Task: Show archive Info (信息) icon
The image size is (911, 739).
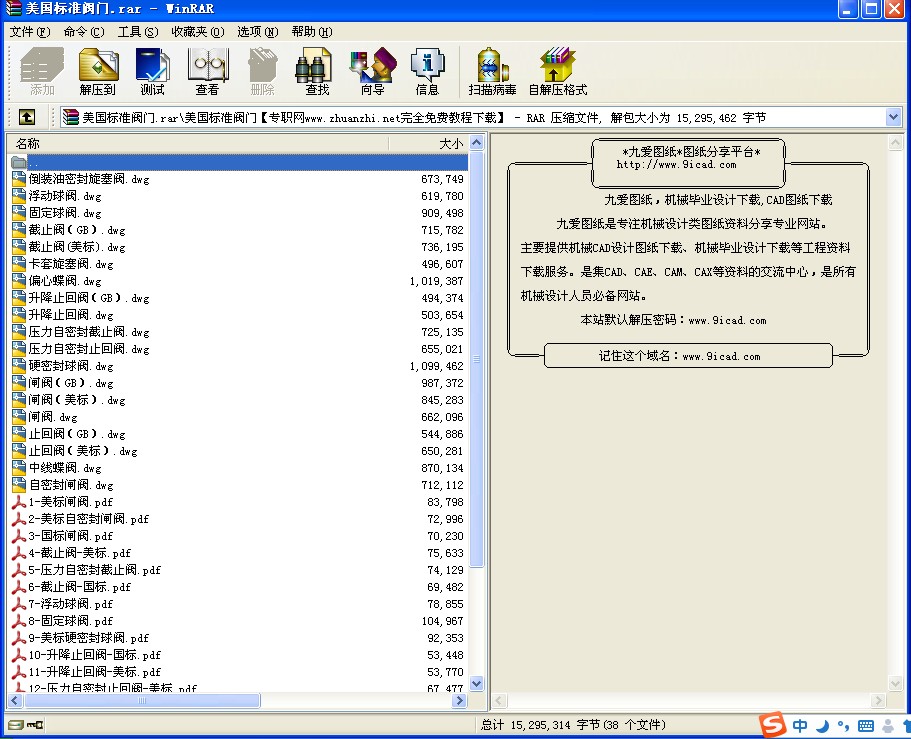Action: point(427,71)
